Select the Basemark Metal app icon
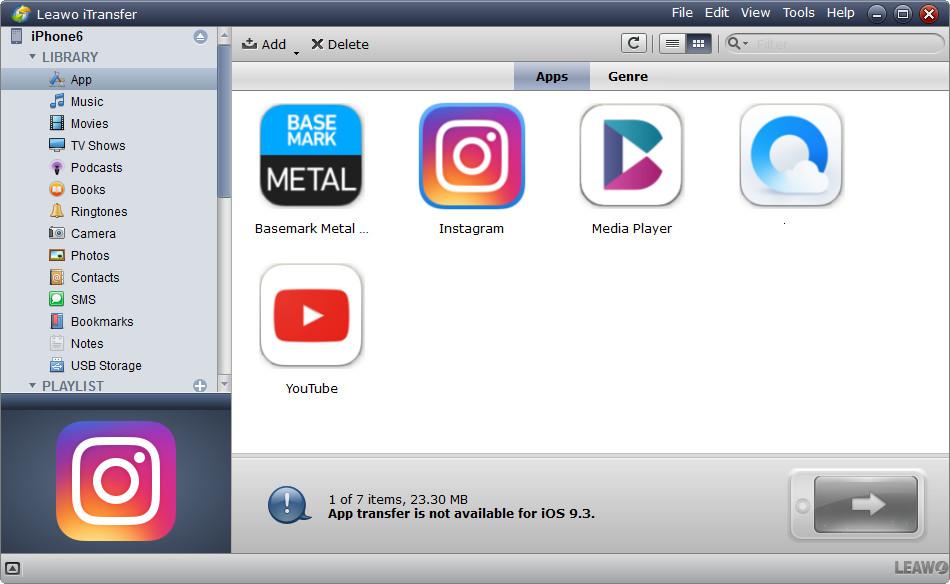 [311, 156]
